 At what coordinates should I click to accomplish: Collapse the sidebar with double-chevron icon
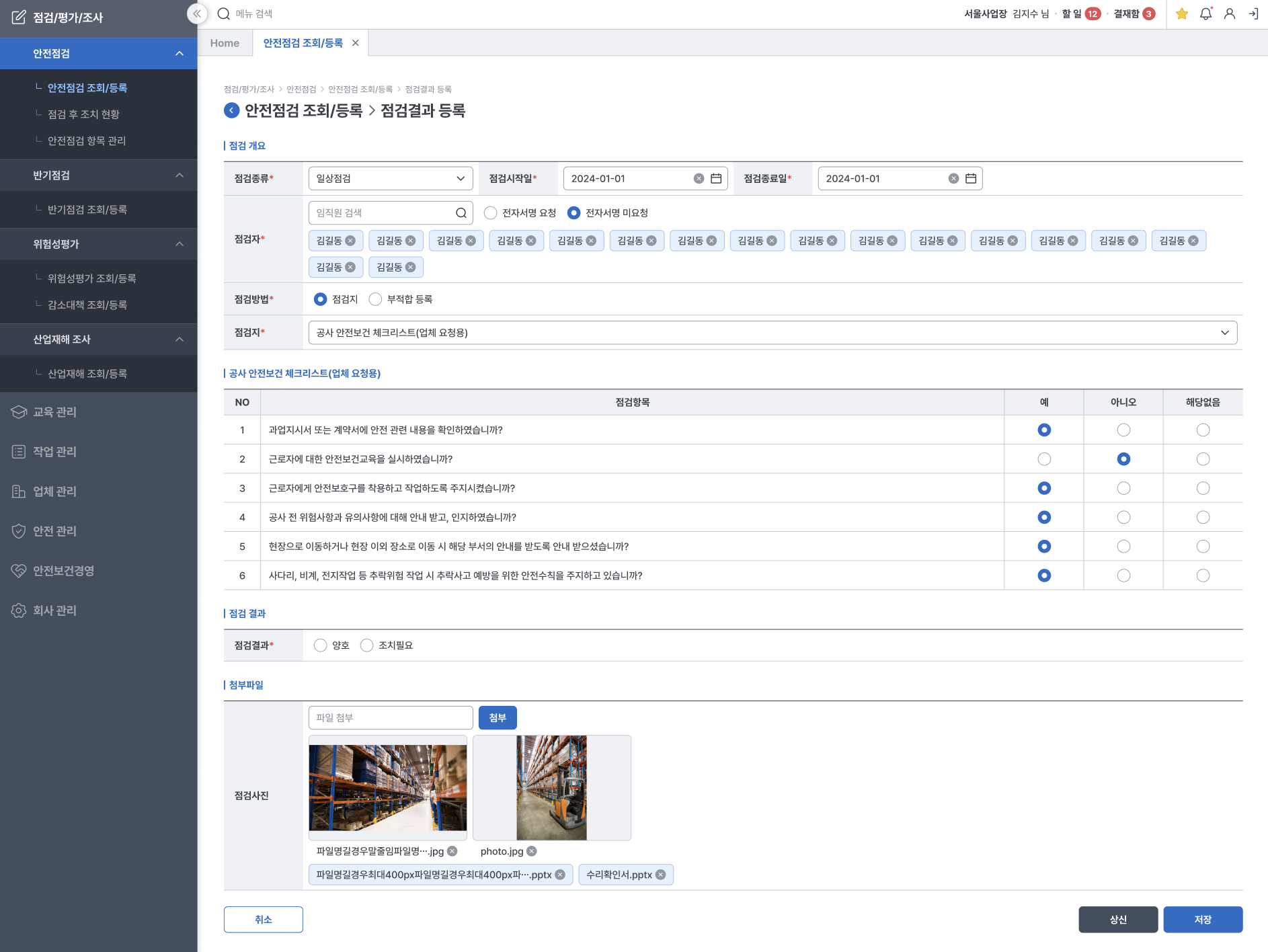197,13
